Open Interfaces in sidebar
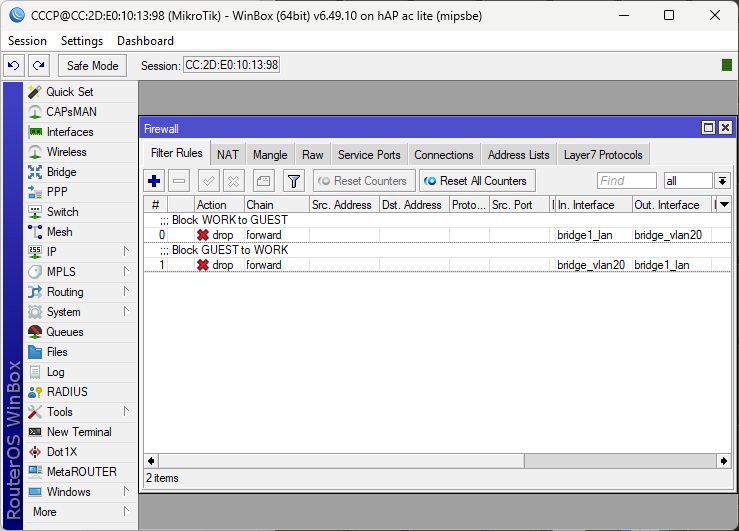Screen dimensions: 739x531 point(81,132)
